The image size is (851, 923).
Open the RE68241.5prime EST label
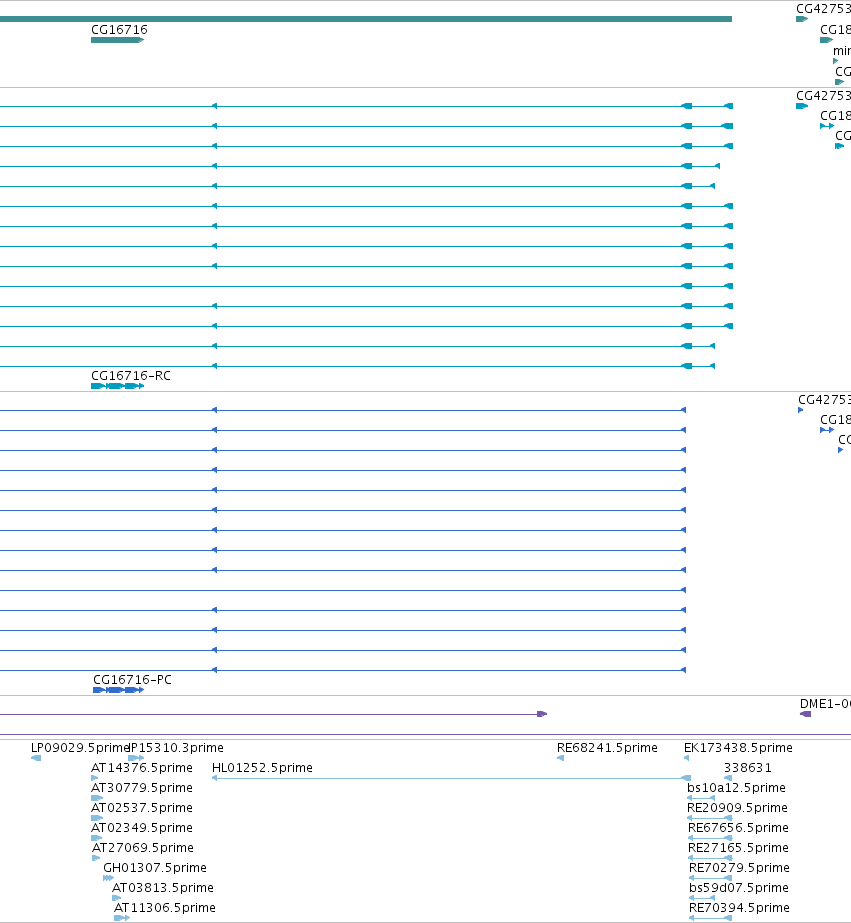click(x=607, y=748)
